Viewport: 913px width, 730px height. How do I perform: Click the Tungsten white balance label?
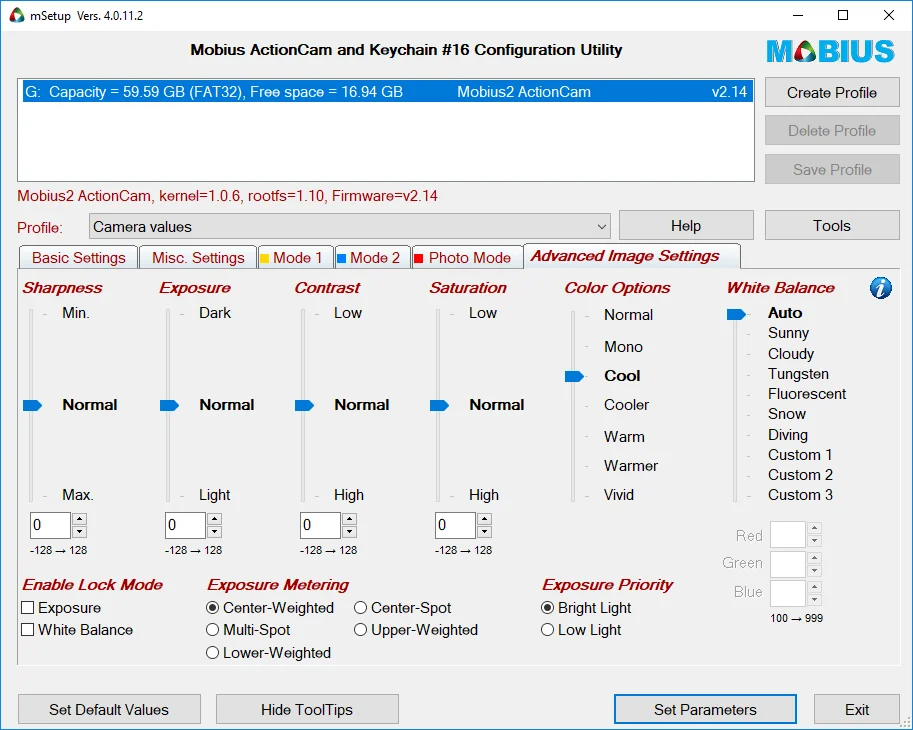tap(798, 374)
